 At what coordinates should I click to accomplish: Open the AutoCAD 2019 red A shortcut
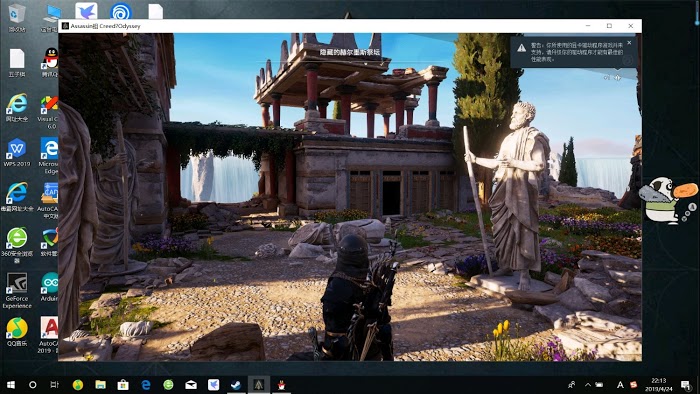click(x=48, y=335)
